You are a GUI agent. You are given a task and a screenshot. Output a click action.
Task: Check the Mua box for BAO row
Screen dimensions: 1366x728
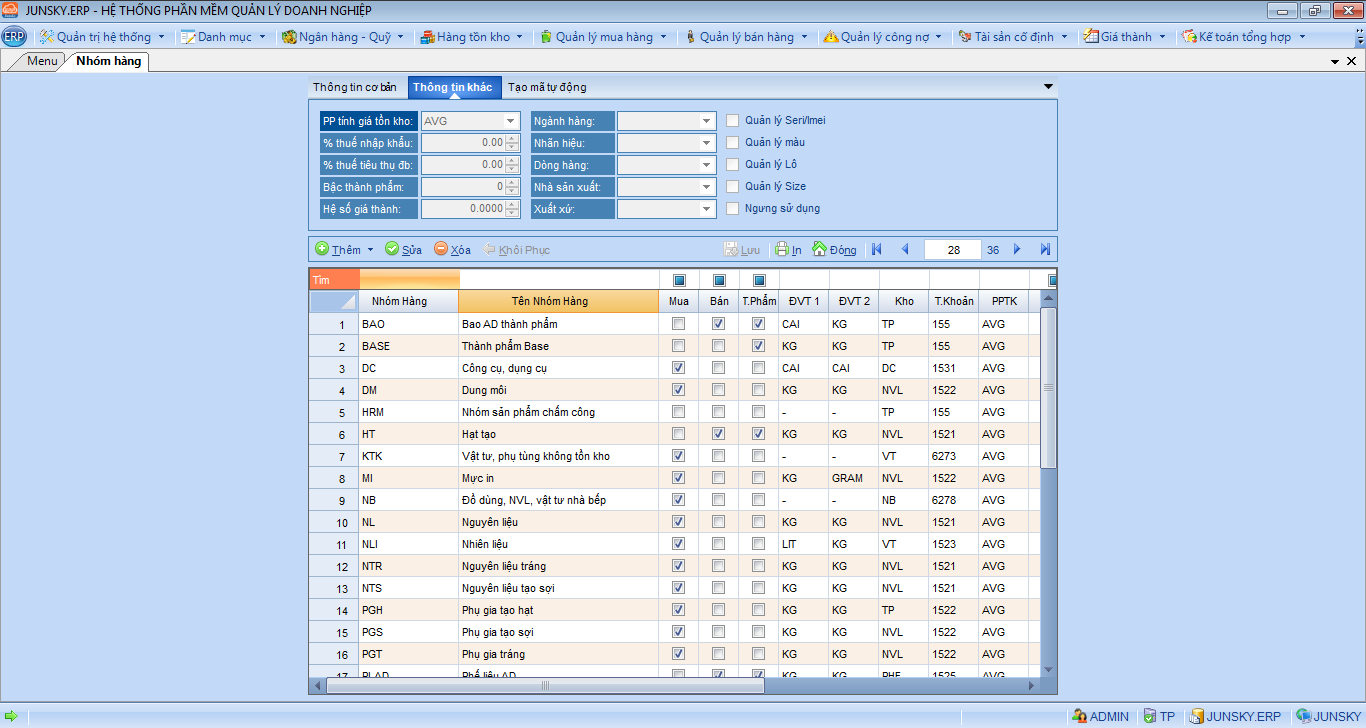tap(679, 324)
